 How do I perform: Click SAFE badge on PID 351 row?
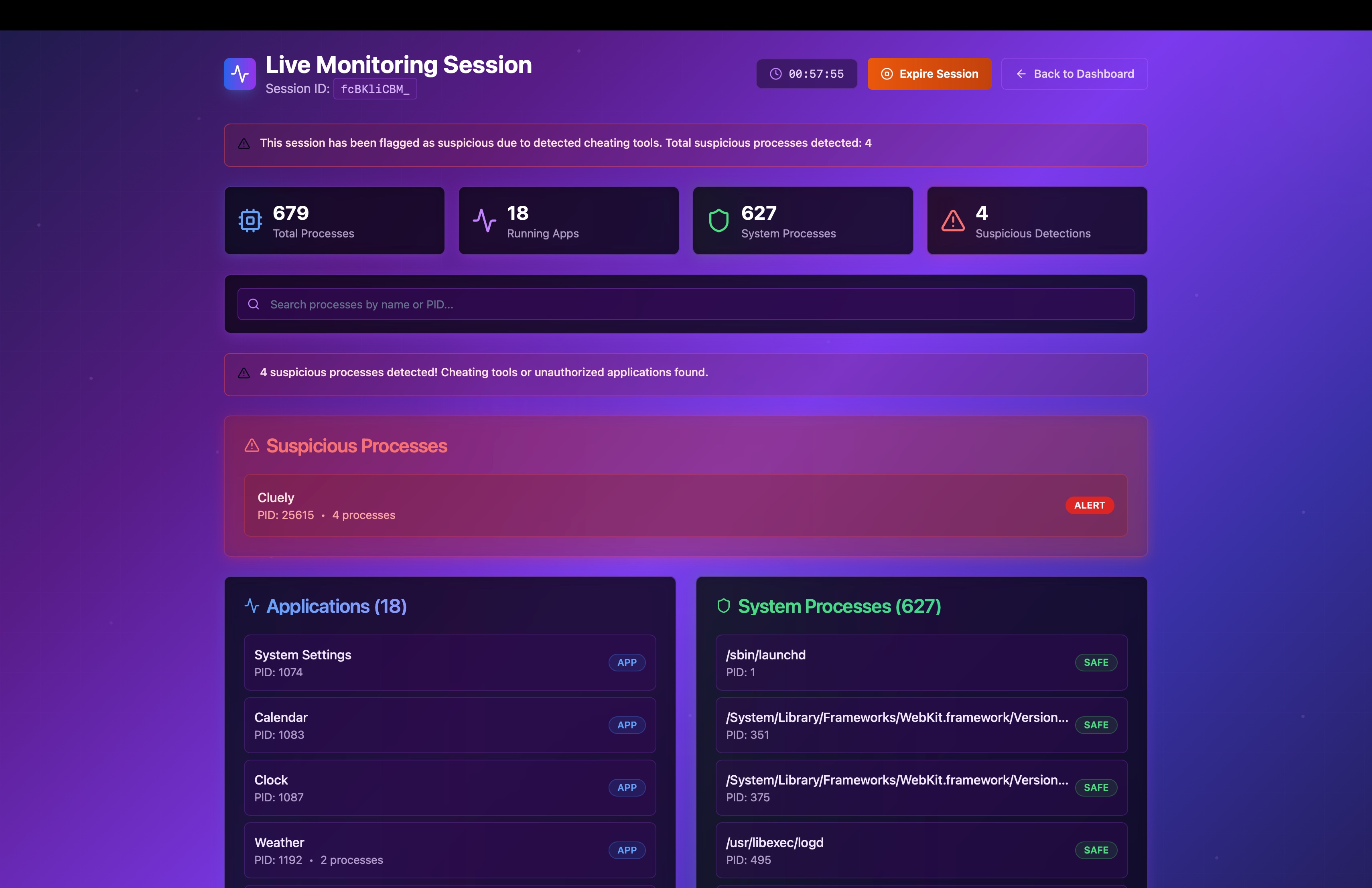[1096, 725]
